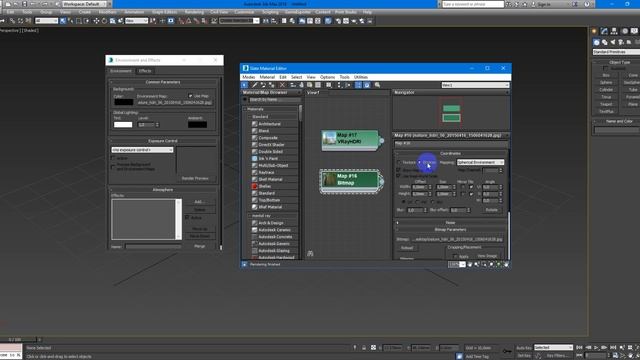Open the Standard Primitives dropdown in Create panel

(x=616, y=52)
